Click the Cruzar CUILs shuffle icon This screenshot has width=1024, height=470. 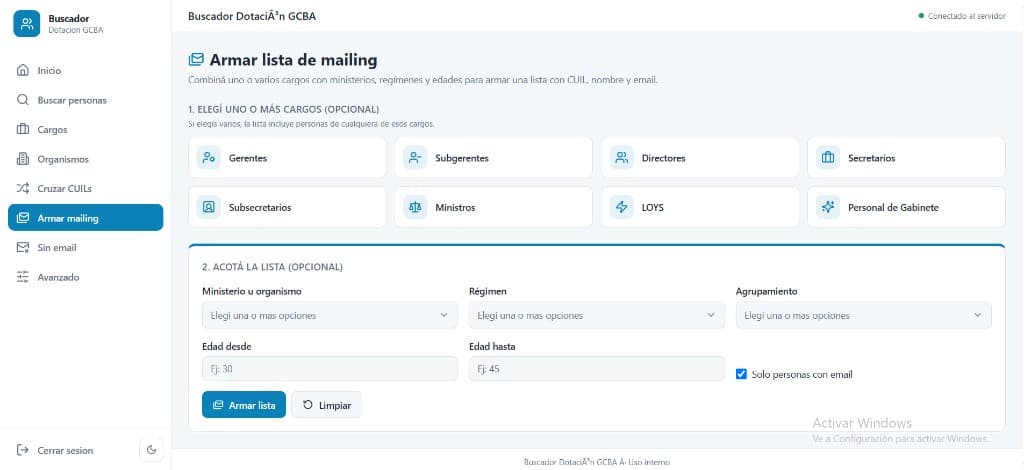click(23, 189)
